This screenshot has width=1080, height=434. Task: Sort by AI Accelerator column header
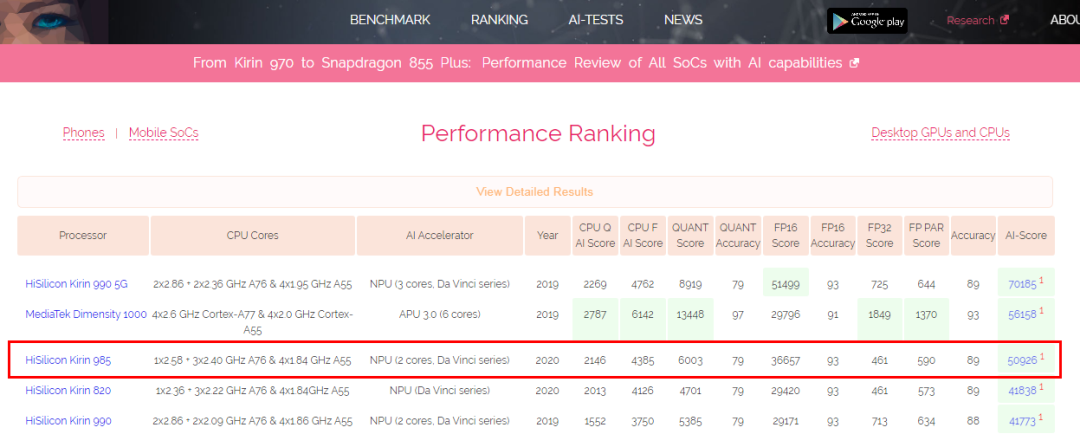439,236
